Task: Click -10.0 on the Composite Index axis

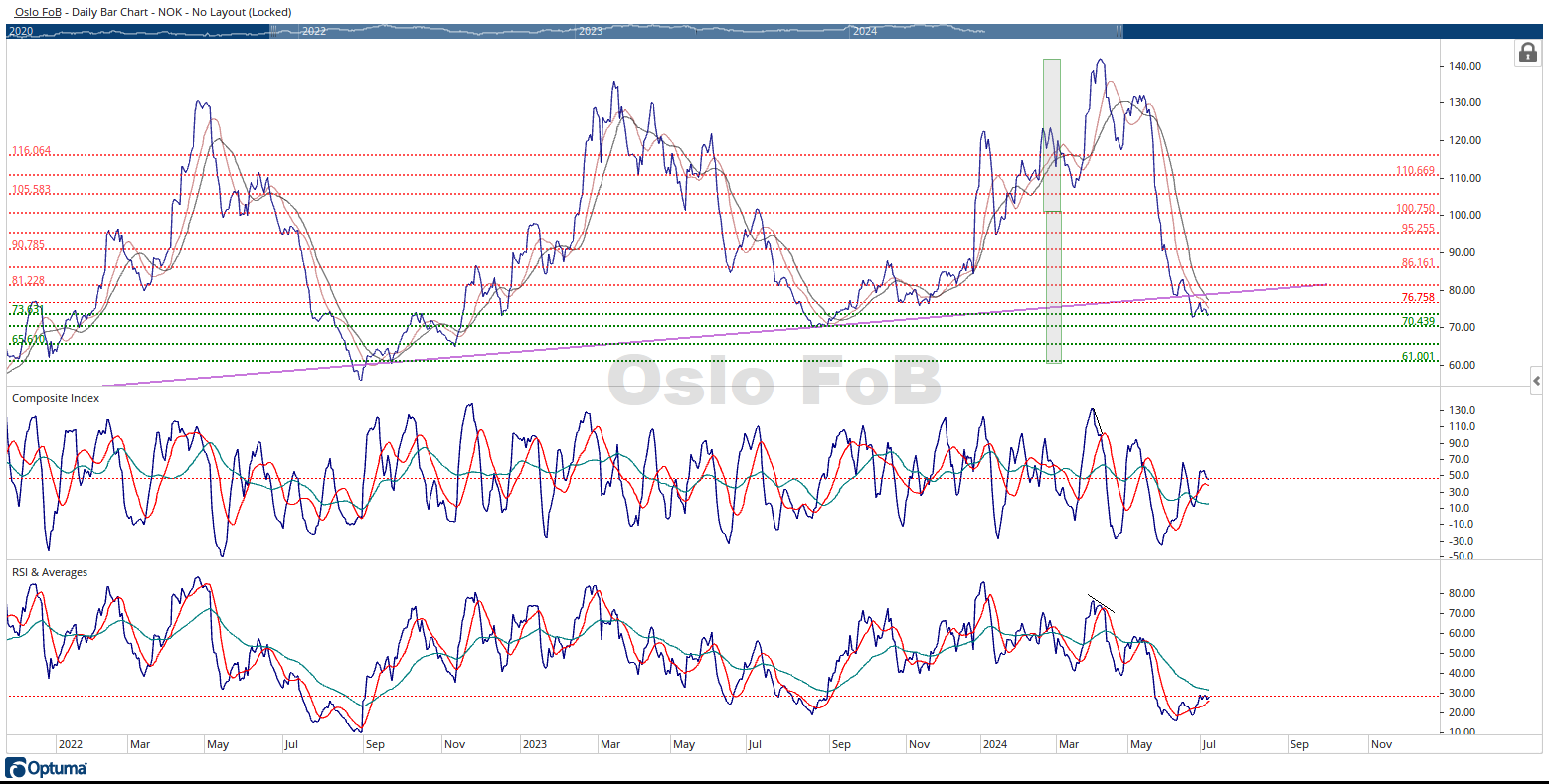Action: click(1463, 524)
